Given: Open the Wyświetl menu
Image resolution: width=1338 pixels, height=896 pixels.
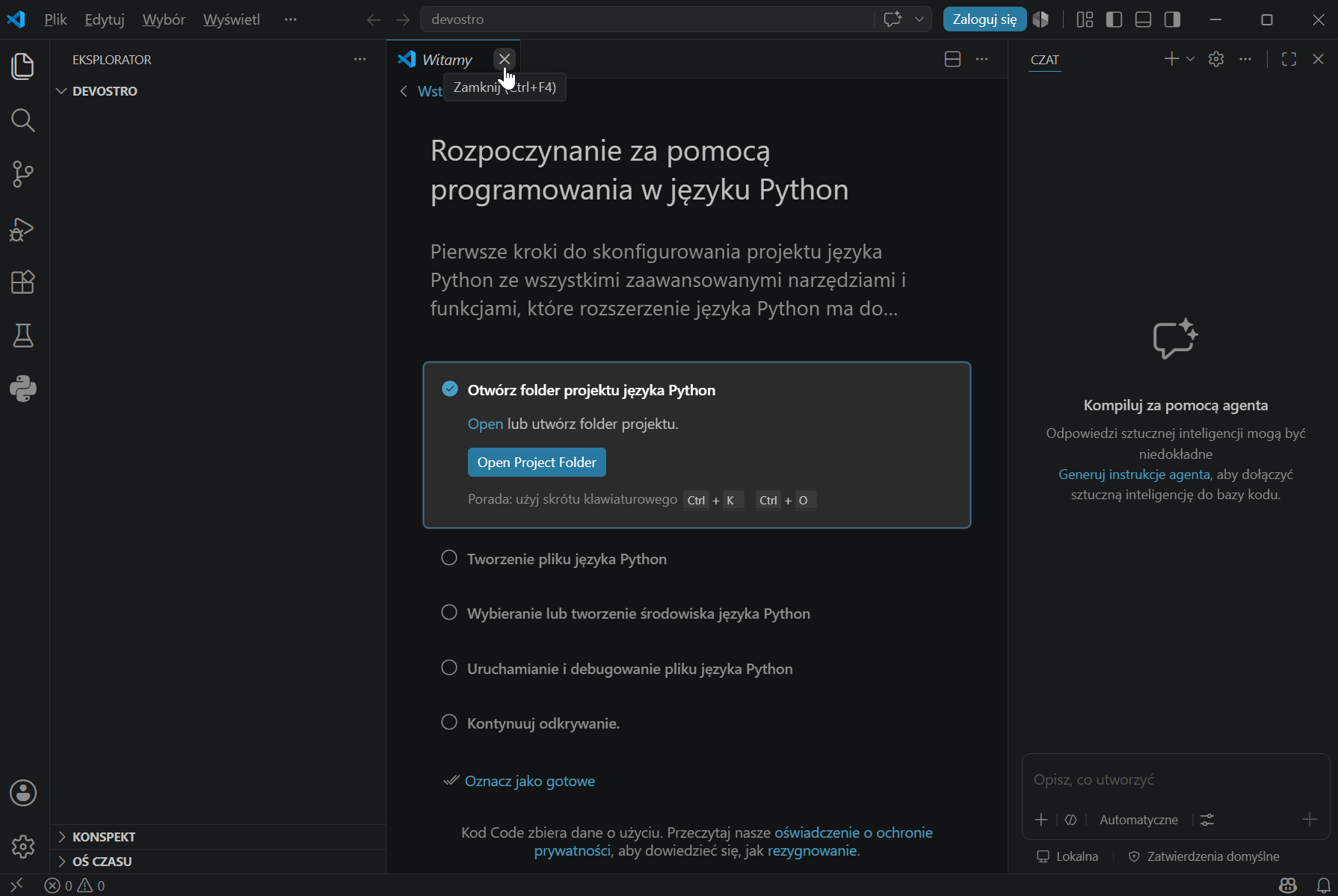Looking at the screenshot, I should [x=232, y=19].
